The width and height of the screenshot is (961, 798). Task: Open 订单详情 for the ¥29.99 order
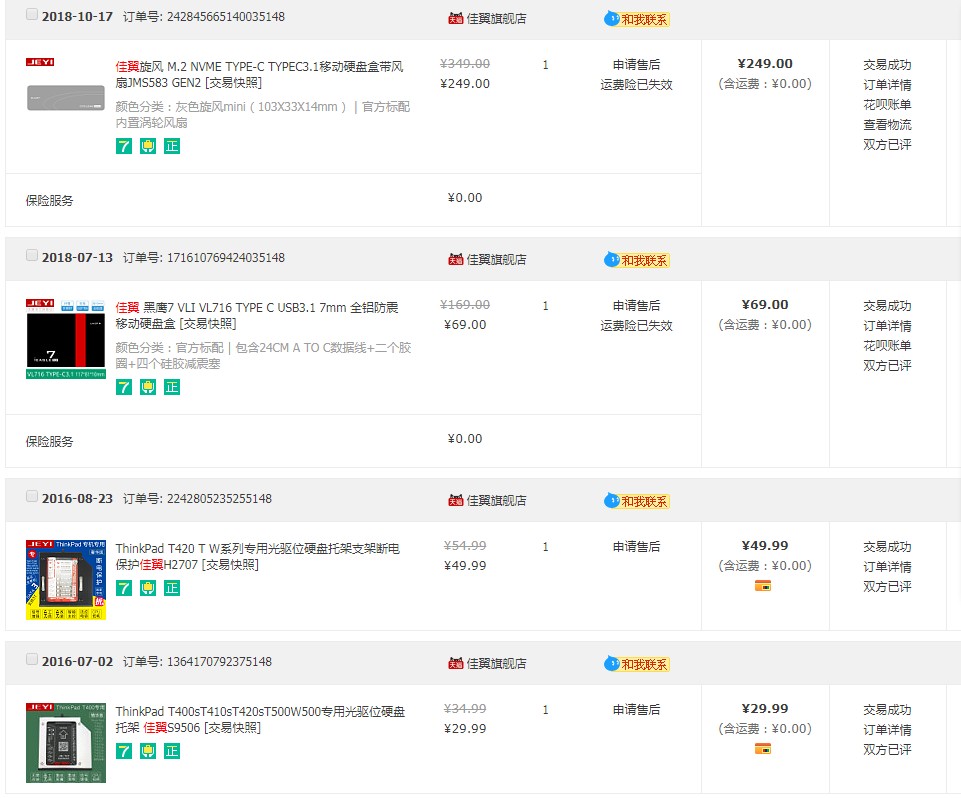(887, 729)
